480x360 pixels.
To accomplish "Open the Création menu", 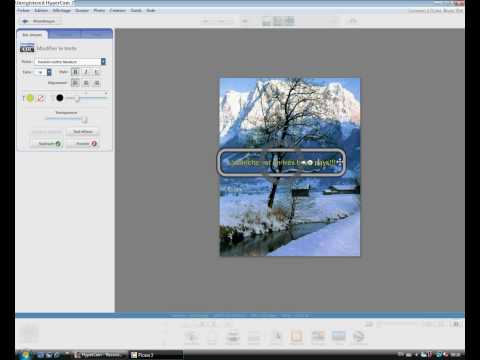I will click(117, 11).
